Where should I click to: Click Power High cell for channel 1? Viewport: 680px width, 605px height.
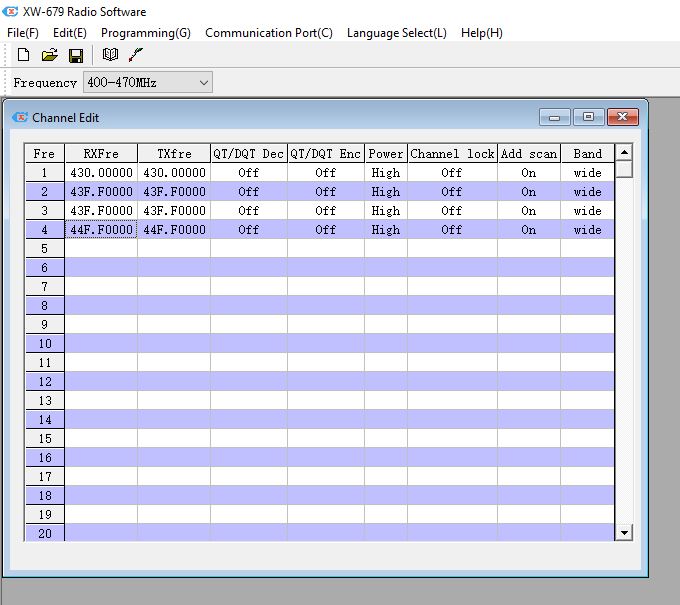386,173
